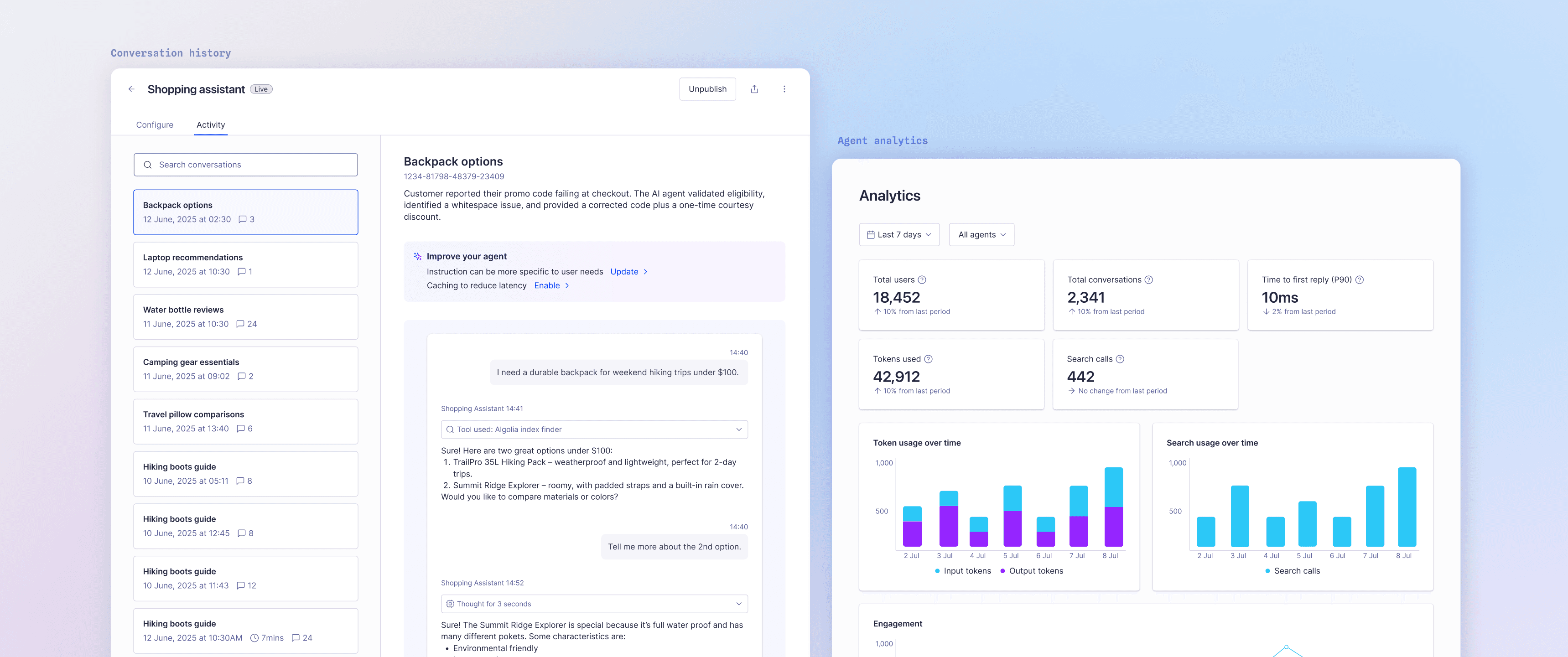Screen dimensions: 1568x657
Task: Expand the Thought for 3 seconds section
Action: (594, 604)
